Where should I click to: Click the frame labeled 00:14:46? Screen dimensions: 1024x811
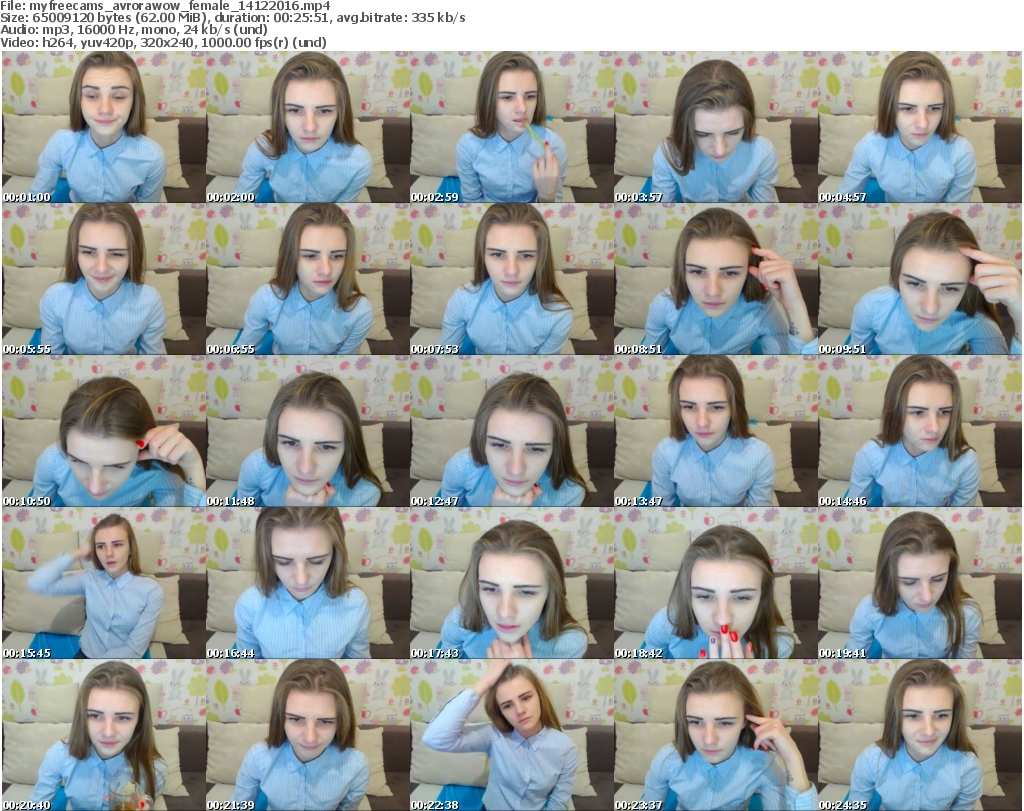(919, 431)
